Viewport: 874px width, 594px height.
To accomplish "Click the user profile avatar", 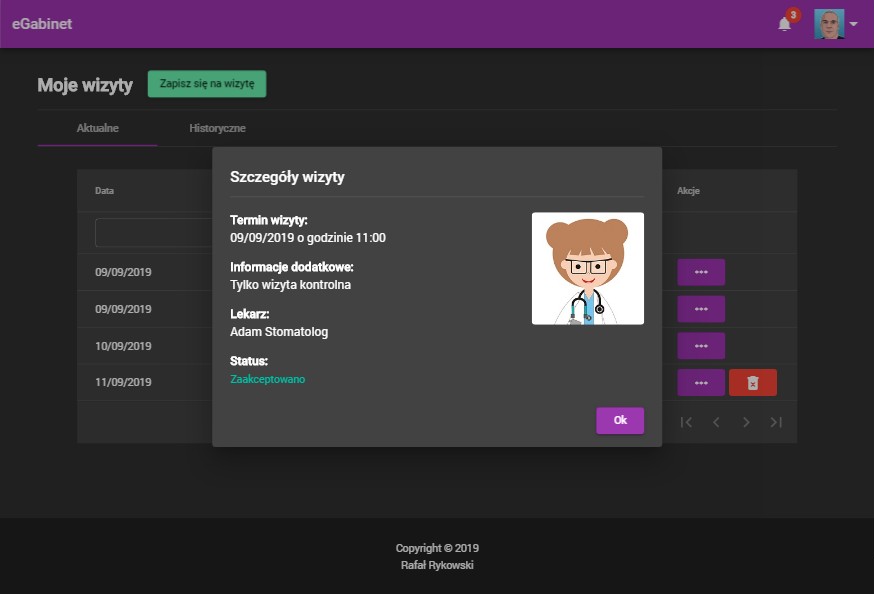I will pos(829,24).
